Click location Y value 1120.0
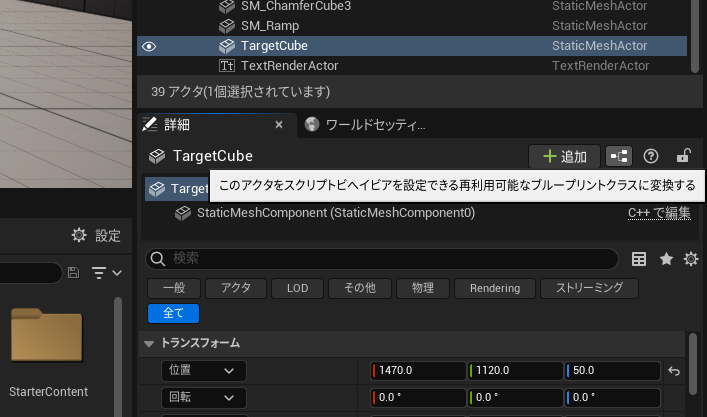 (515, 371)
